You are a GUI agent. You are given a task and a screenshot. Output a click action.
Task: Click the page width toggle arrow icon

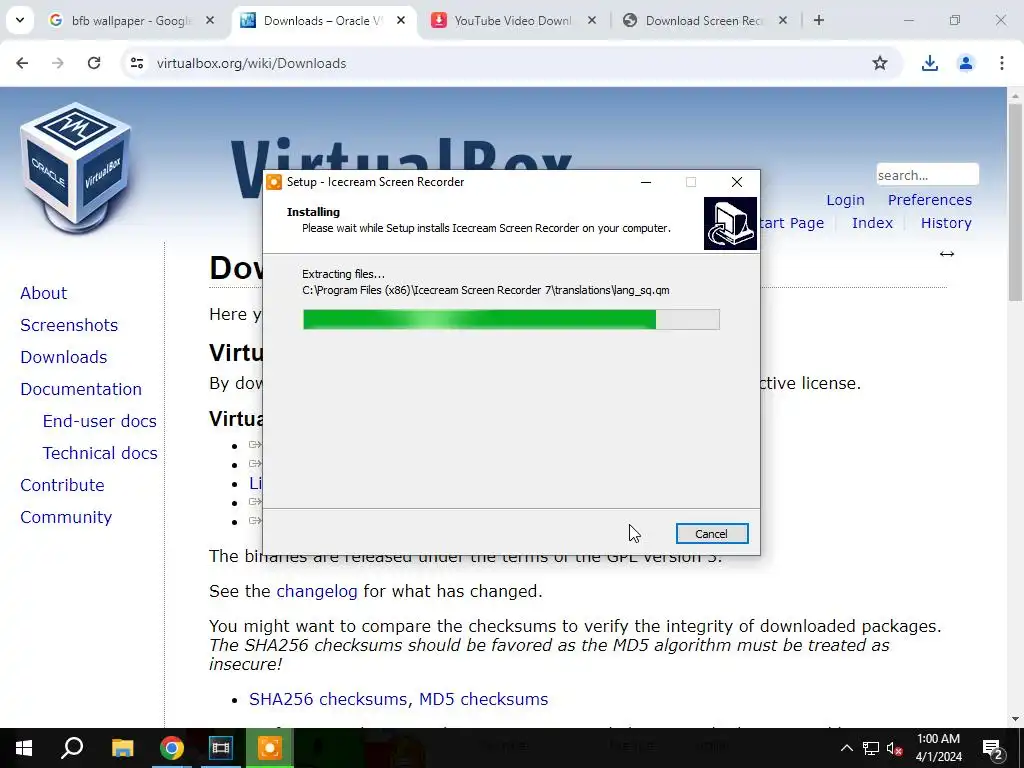tap(946, 254)
